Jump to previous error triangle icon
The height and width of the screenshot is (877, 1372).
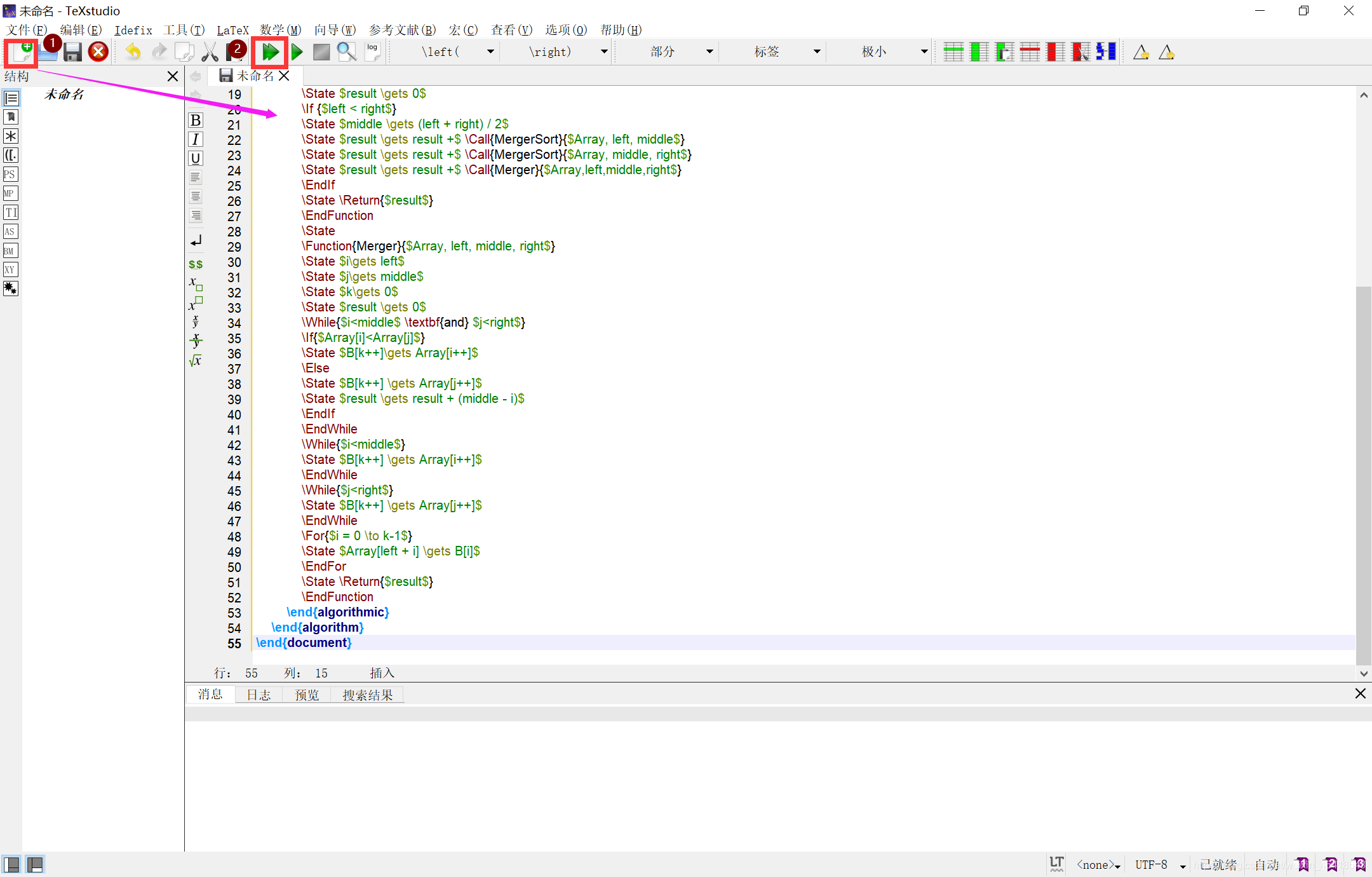tap(1141, 52)
